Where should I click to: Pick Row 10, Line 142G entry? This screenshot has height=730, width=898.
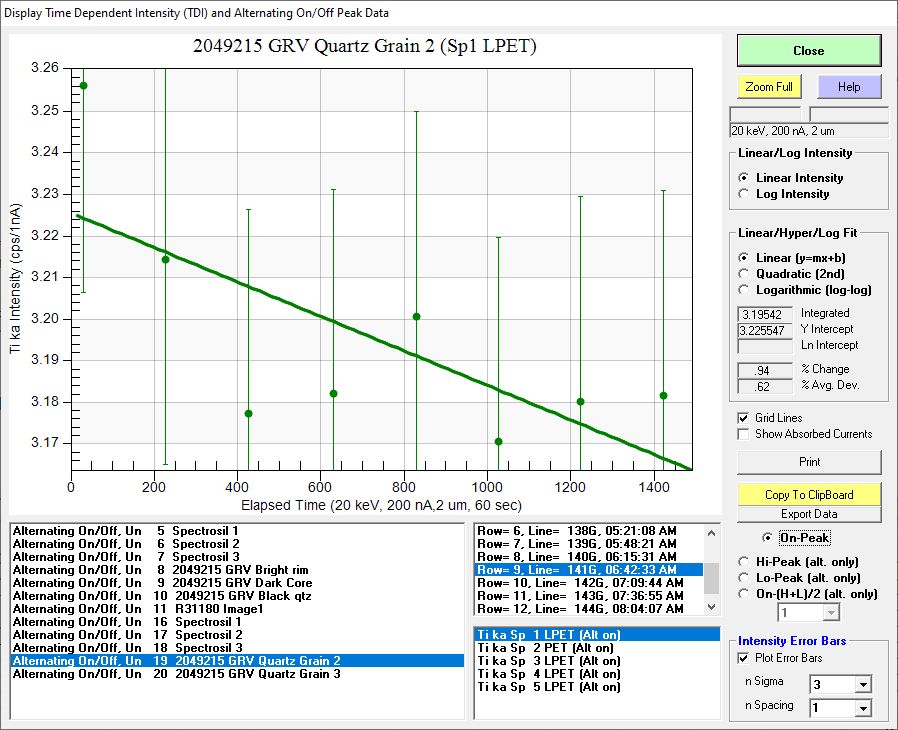[581, 582]
